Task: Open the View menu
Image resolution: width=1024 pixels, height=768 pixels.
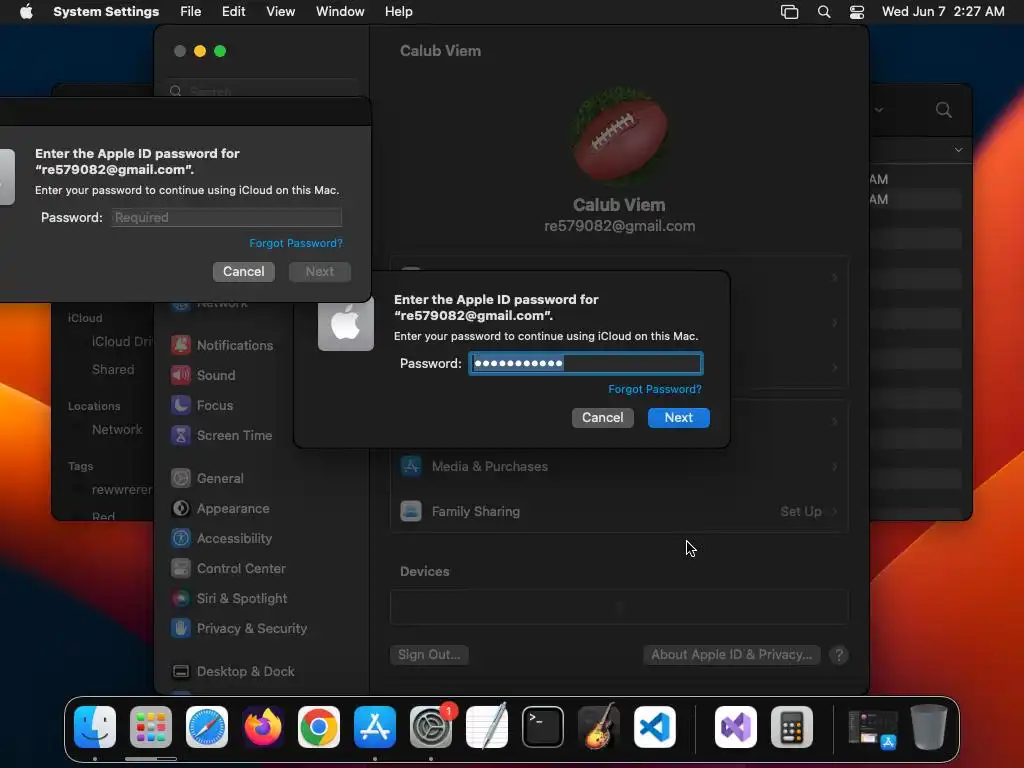Action: click(280, 12)
